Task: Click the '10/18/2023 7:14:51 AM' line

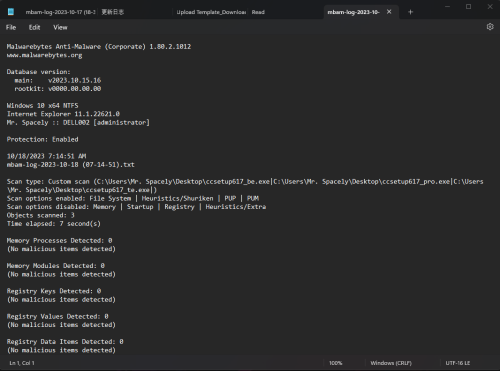Action: [46, 156]
